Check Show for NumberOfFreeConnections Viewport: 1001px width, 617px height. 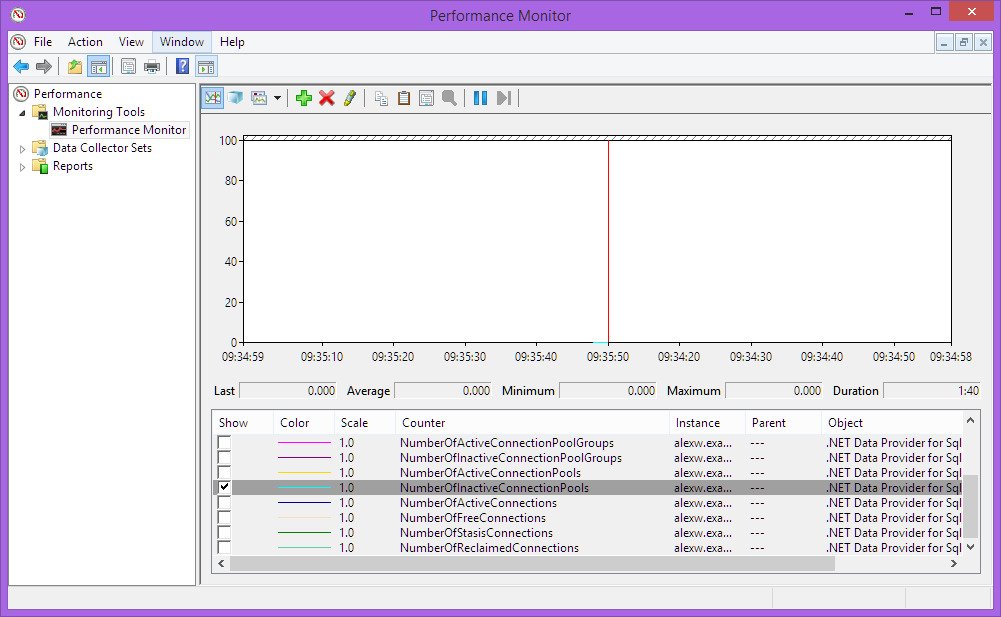[224, 517]
